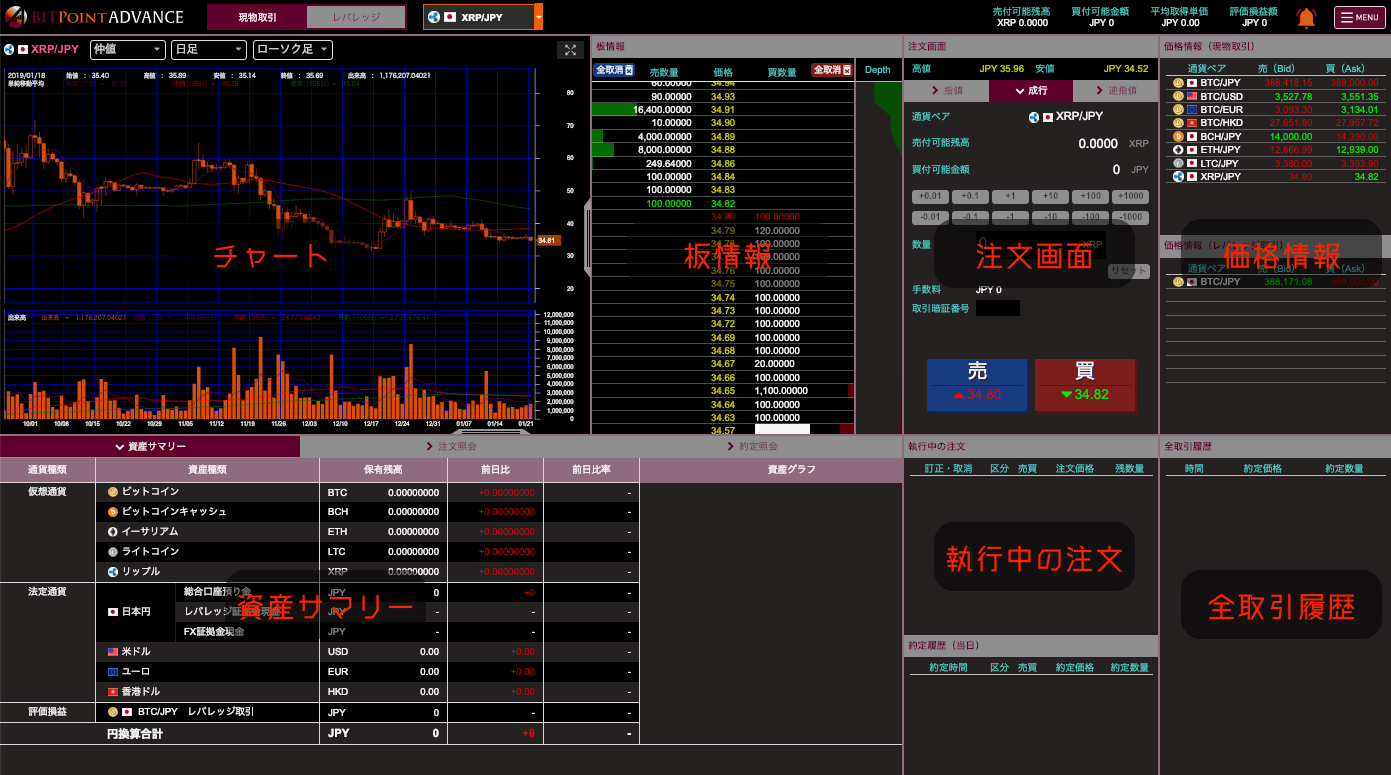Click the blue 売 sell button
1391x775 pixels.
pyautogui.click(x=977, y=385)
